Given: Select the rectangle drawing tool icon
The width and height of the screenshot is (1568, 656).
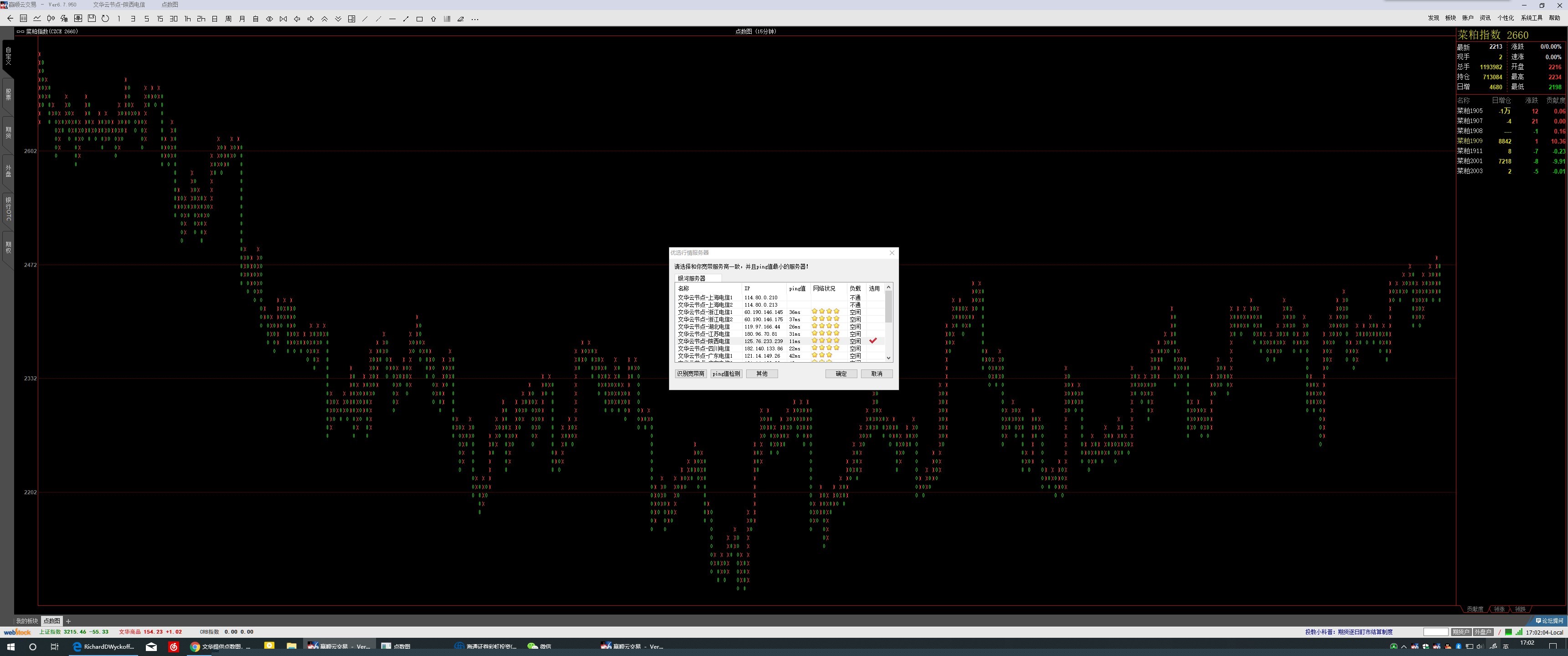Looking at the screenshot, I should tap(419, 19).
